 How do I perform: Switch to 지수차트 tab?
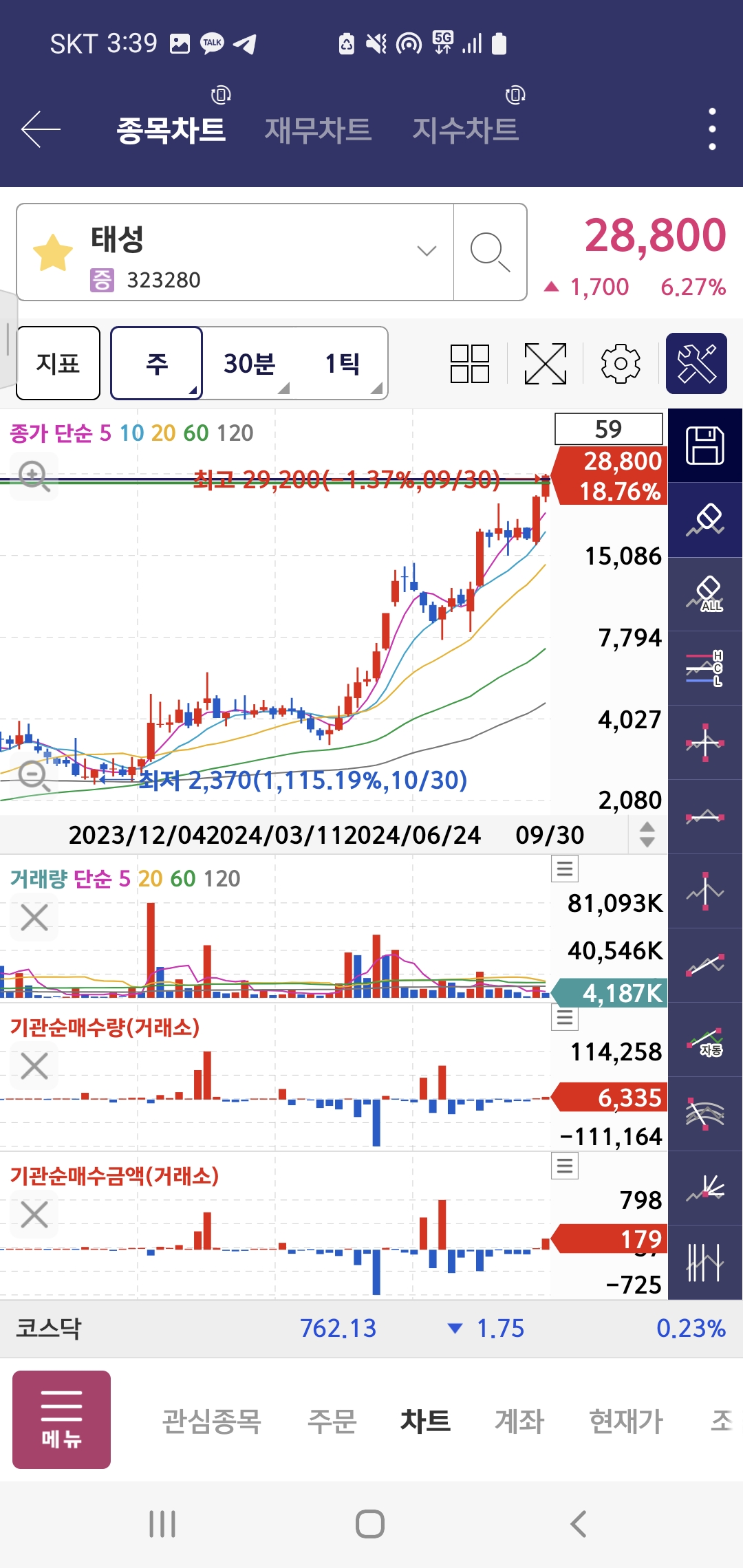pyautogui.click(x=465, y=129)
